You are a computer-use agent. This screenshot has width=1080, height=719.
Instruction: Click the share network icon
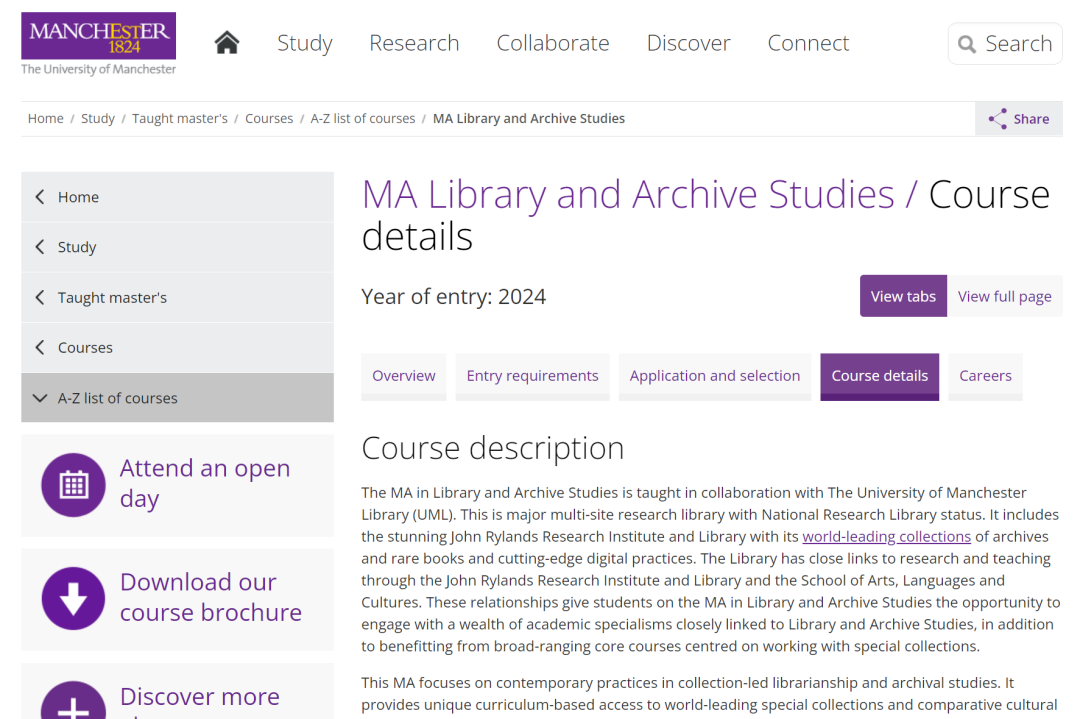997,118
